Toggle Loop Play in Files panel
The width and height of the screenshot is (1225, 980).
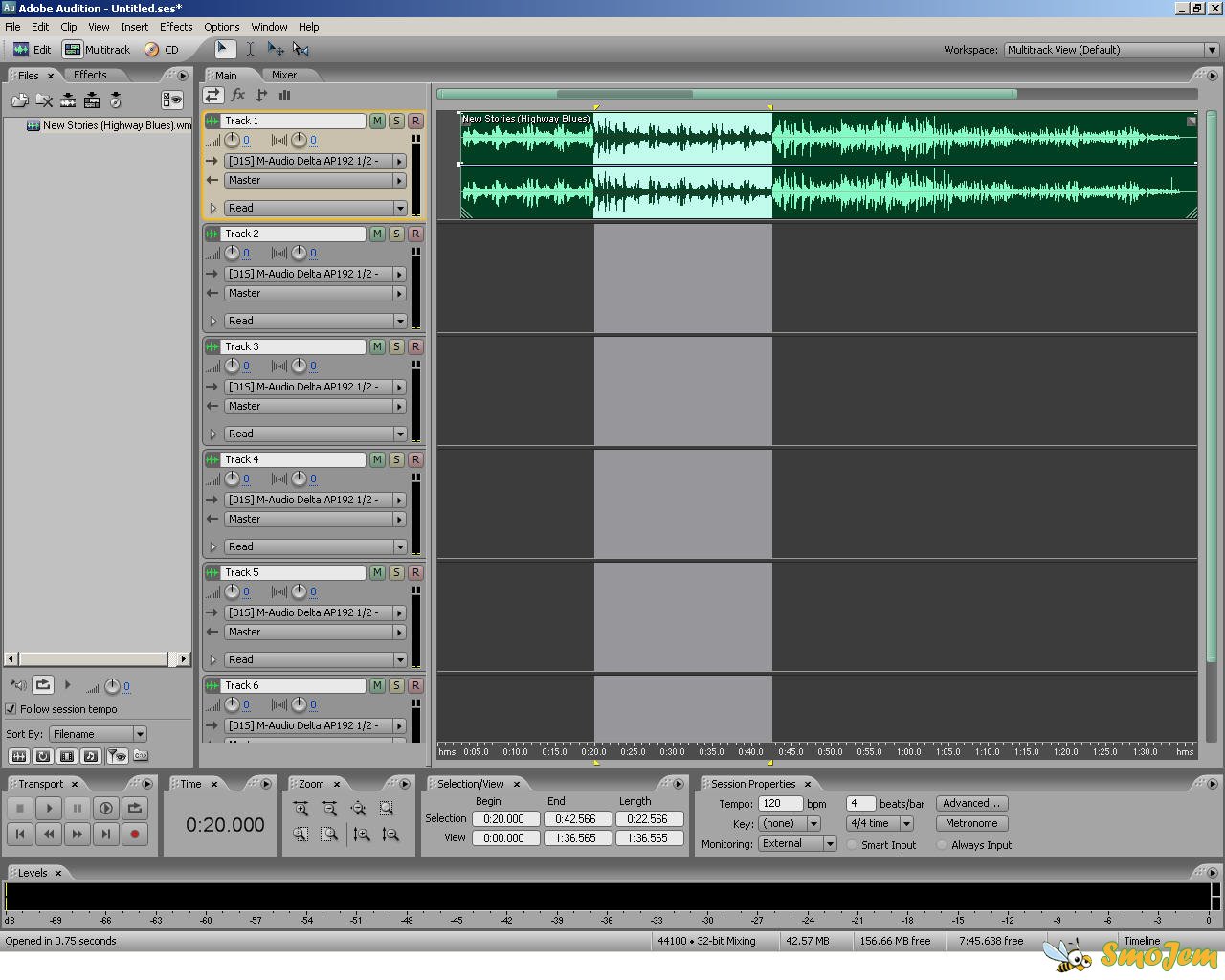pos(43,684)
